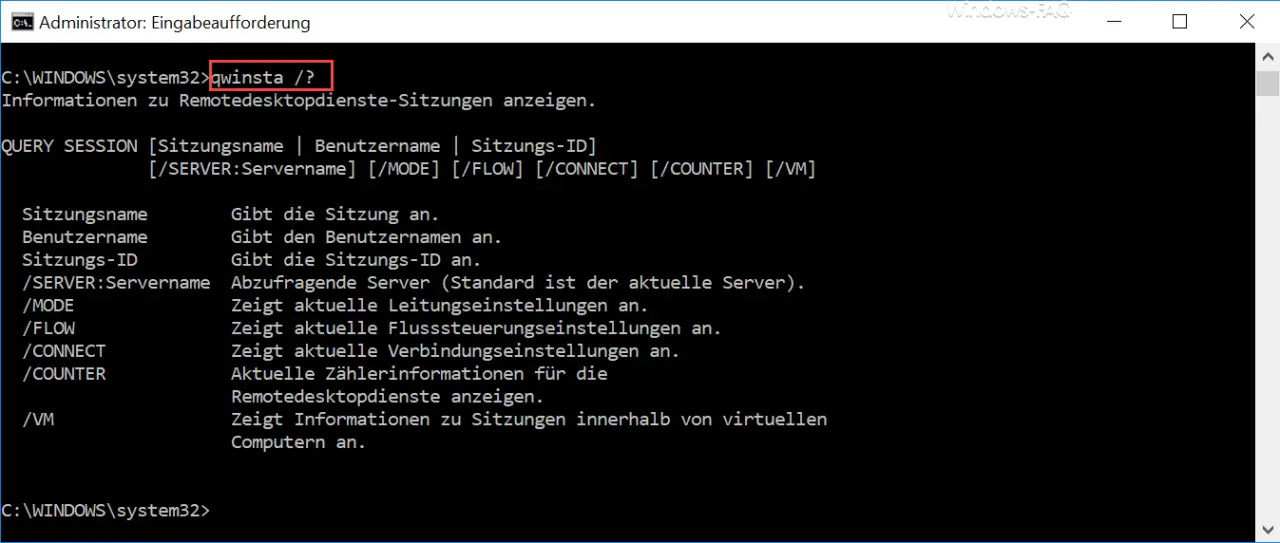Viewport: 1280px width, 543px height.
Task: Close the Administrator command prompt window
Action: click(1246, 21)
